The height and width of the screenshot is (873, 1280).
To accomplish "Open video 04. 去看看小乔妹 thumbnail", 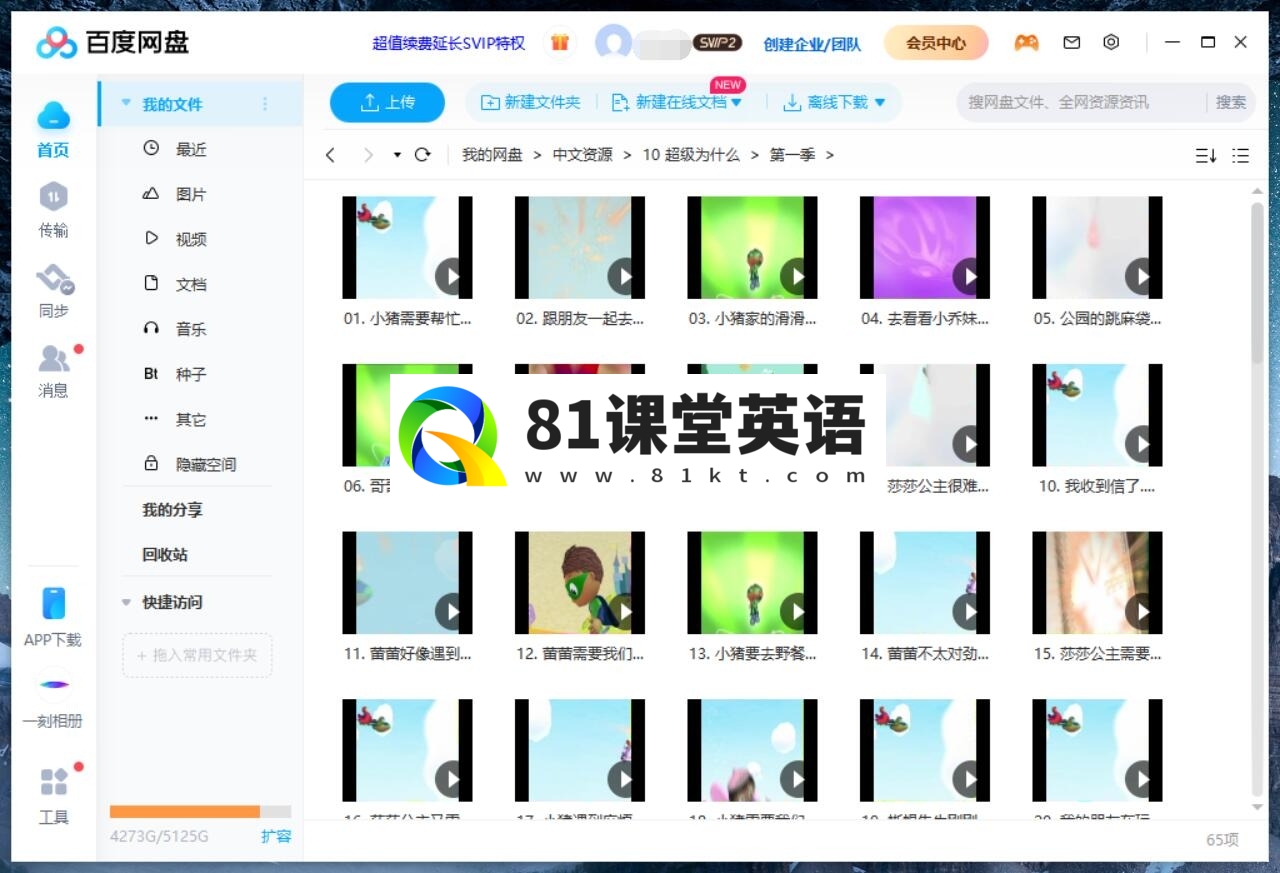I will [925, 247].
